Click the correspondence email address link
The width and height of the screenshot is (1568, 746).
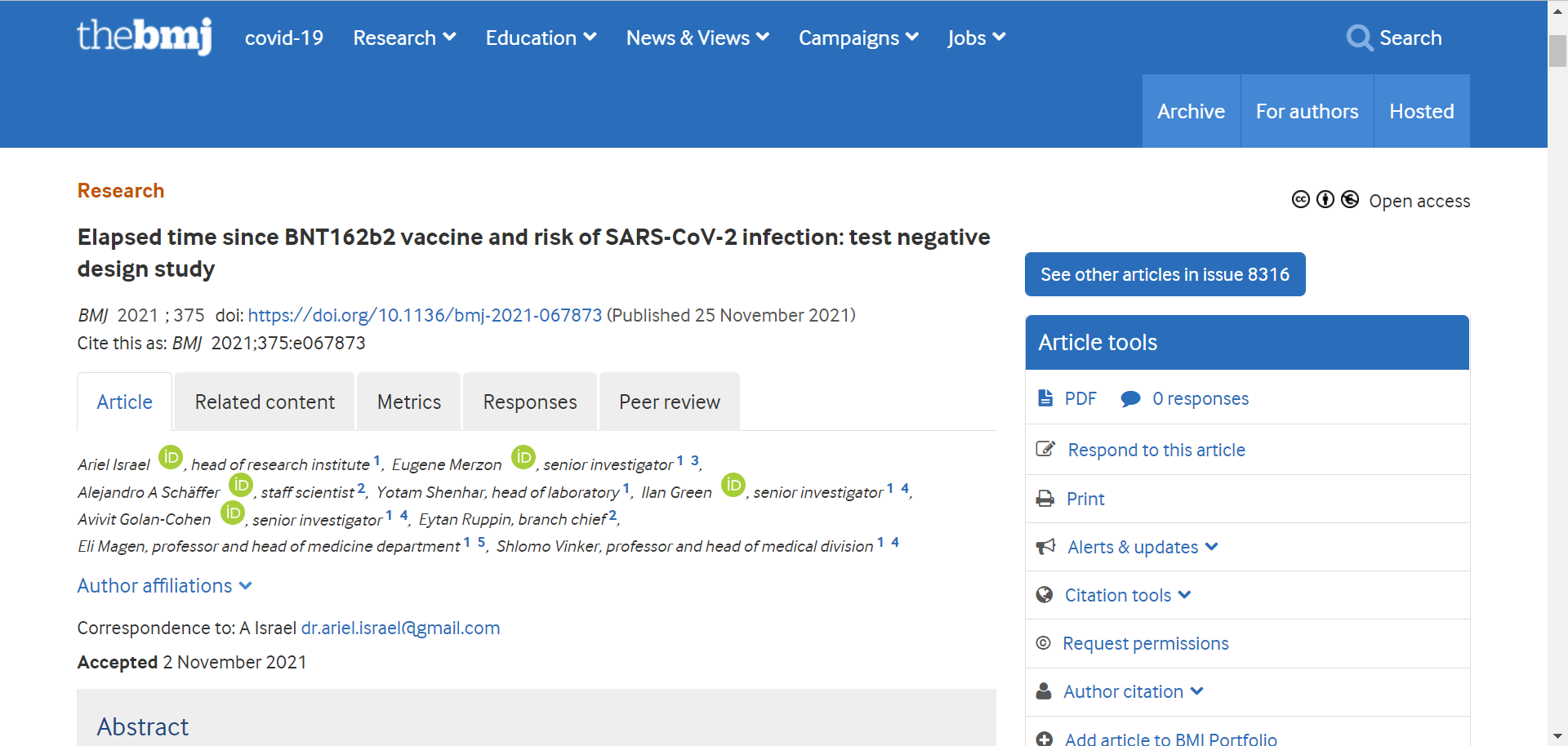click(x=400, y=628)
